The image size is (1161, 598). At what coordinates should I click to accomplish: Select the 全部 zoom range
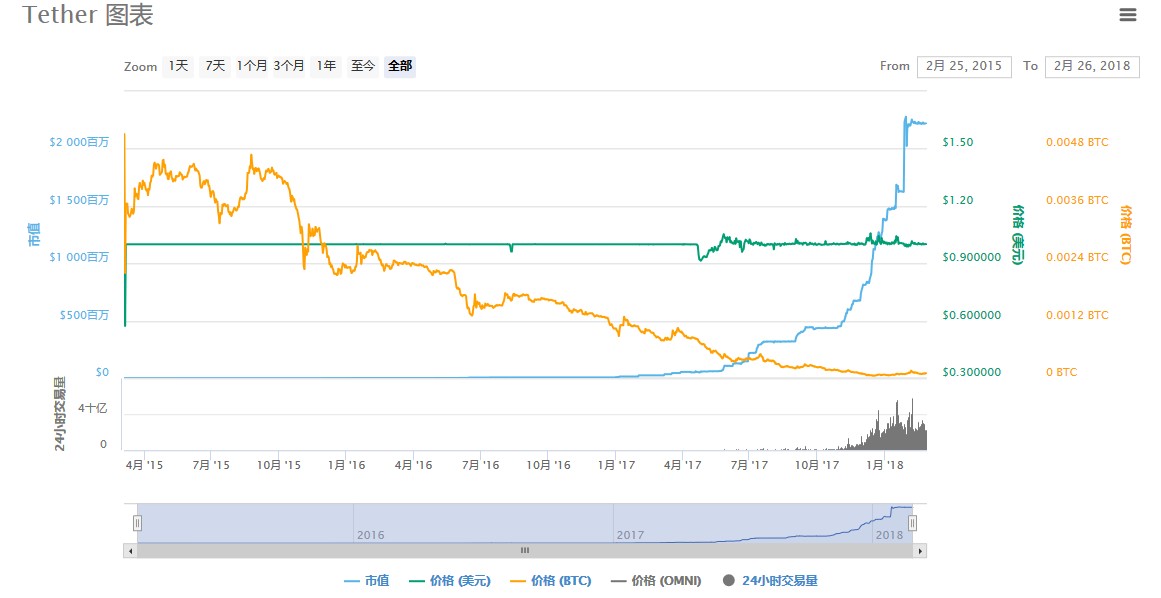[x=400, y=66]
